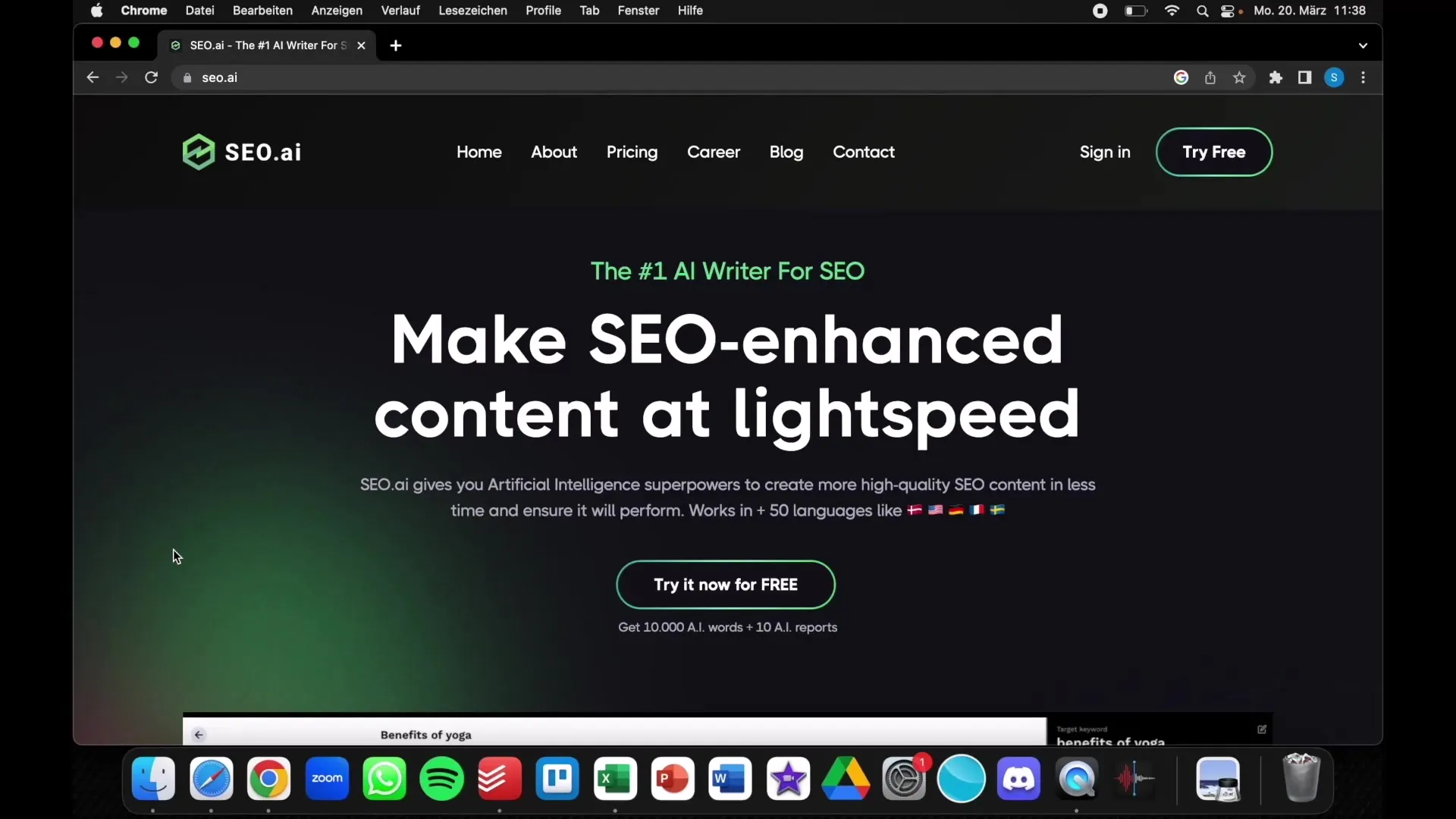The height and width of the screenshot is (819, 1456).
Task: Open Spotify from the dock
Action: click(441, 778)
